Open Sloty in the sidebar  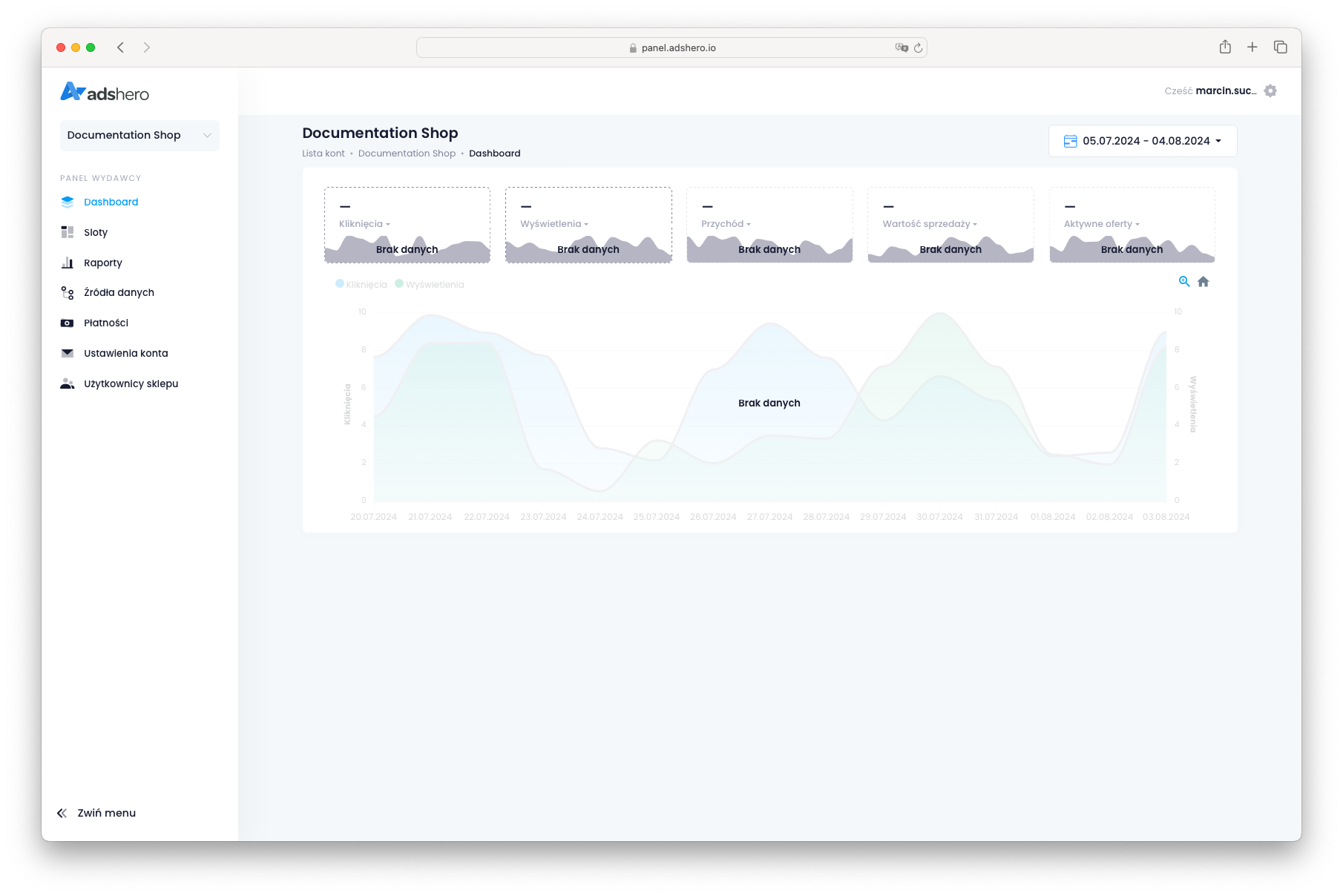[96, 232]
